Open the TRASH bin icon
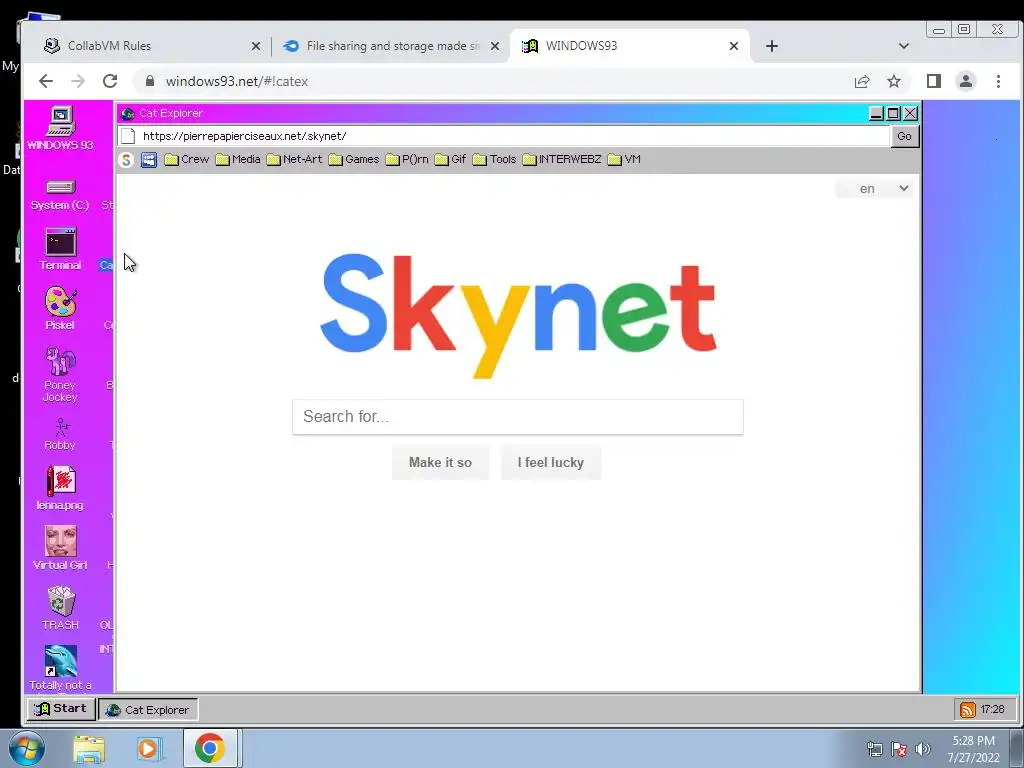Viewport: 1024px width, 768px height. (x=60, y=608)
